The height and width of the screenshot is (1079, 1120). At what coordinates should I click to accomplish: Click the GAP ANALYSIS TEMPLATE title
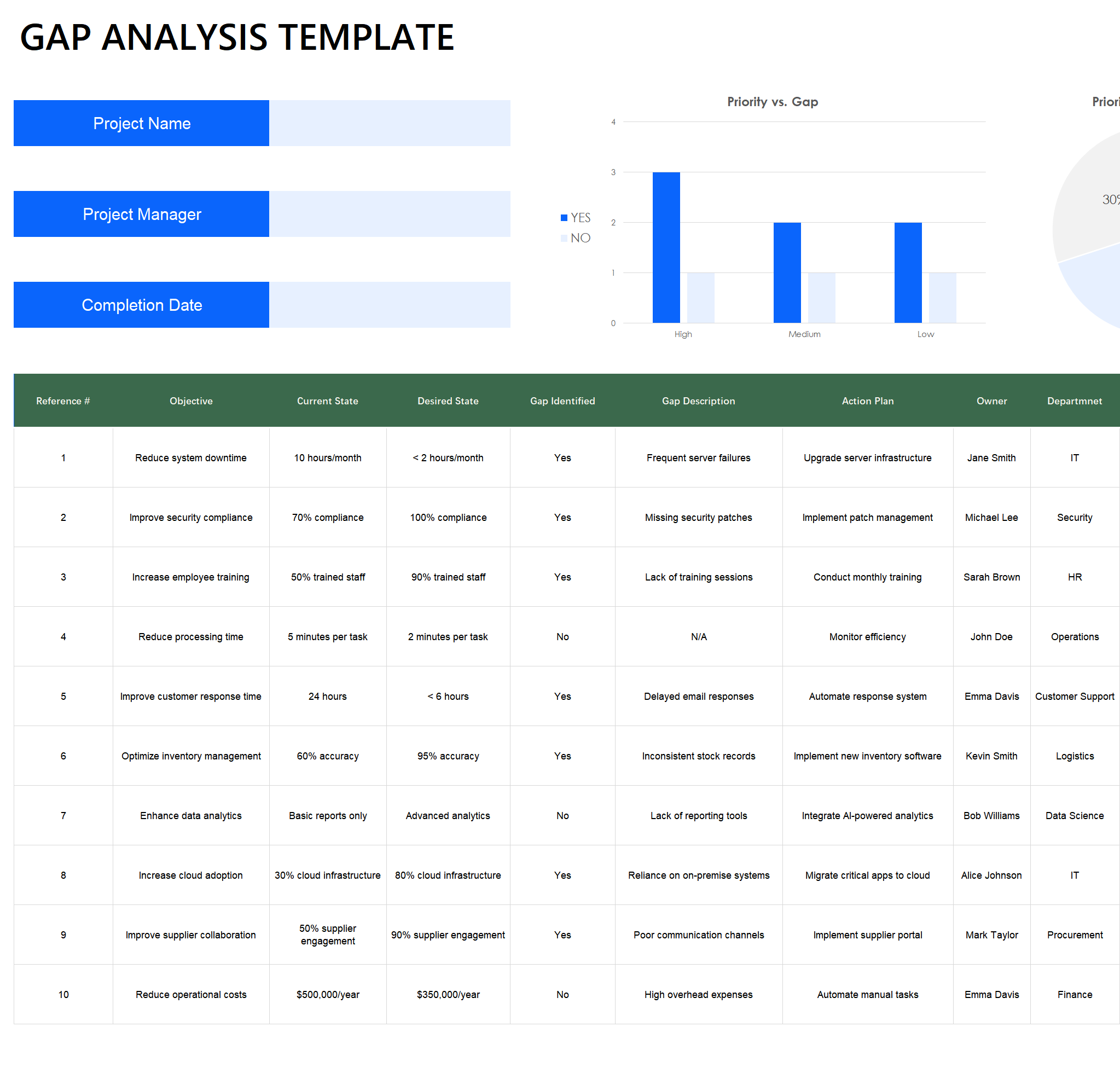[237, 37]
